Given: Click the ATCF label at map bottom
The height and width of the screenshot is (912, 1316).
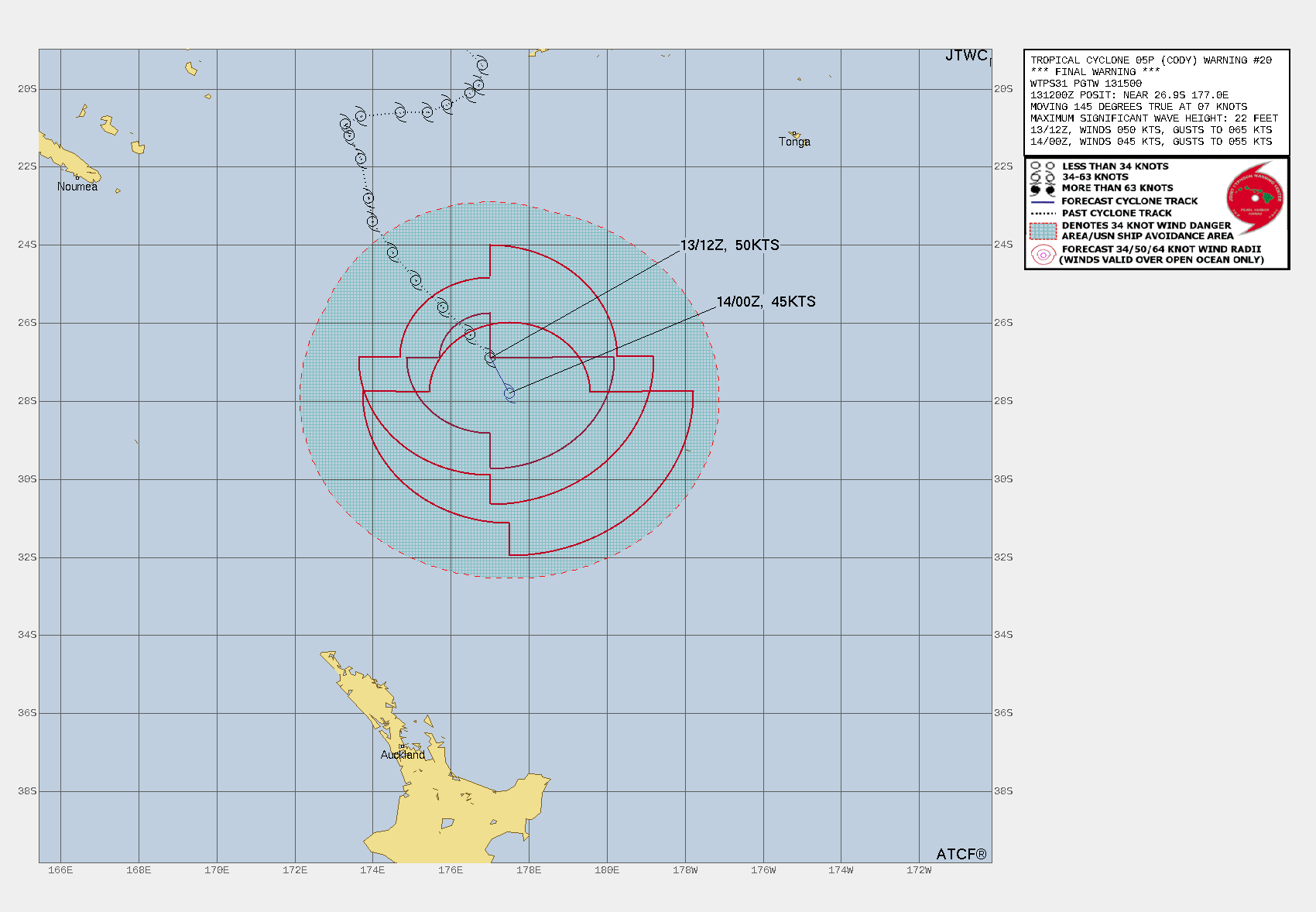Looking at the screenshot, I should 961,852.
